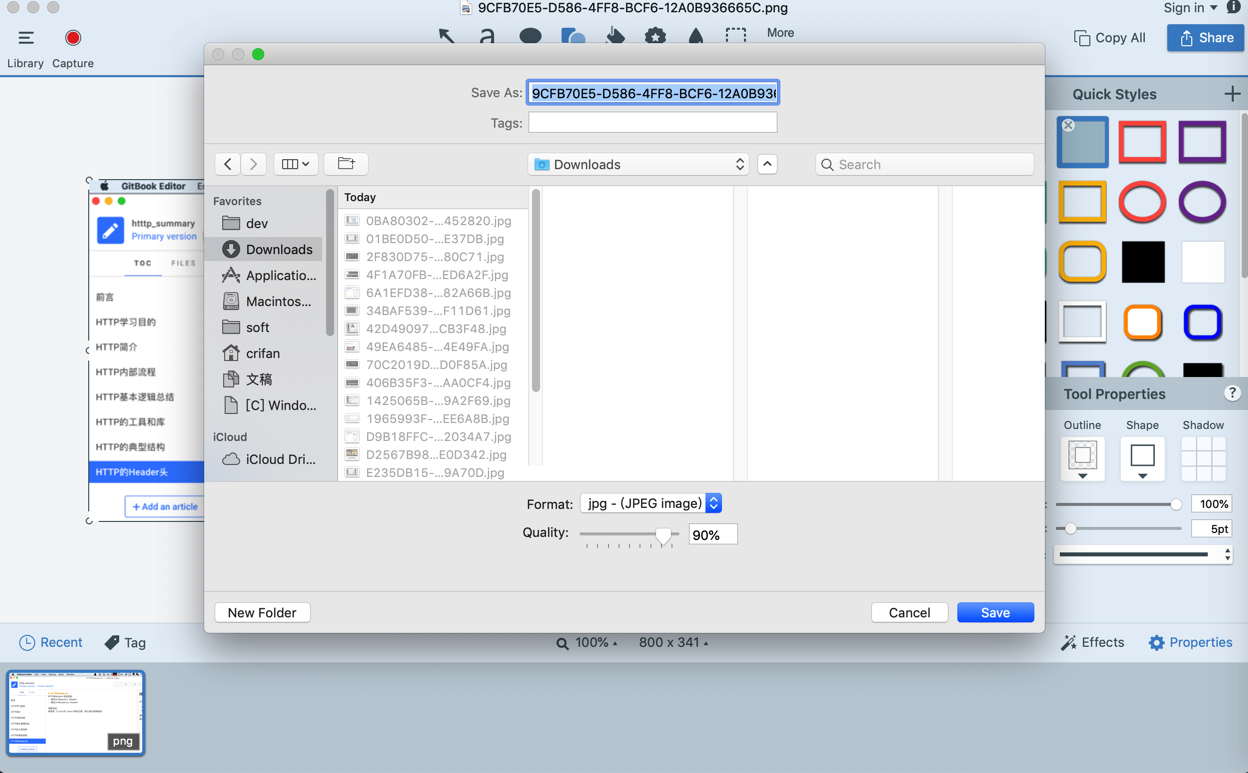This screenshot has width=1248, height=773.
Task: Open the Tag view in tray
Action: [125, 643]
